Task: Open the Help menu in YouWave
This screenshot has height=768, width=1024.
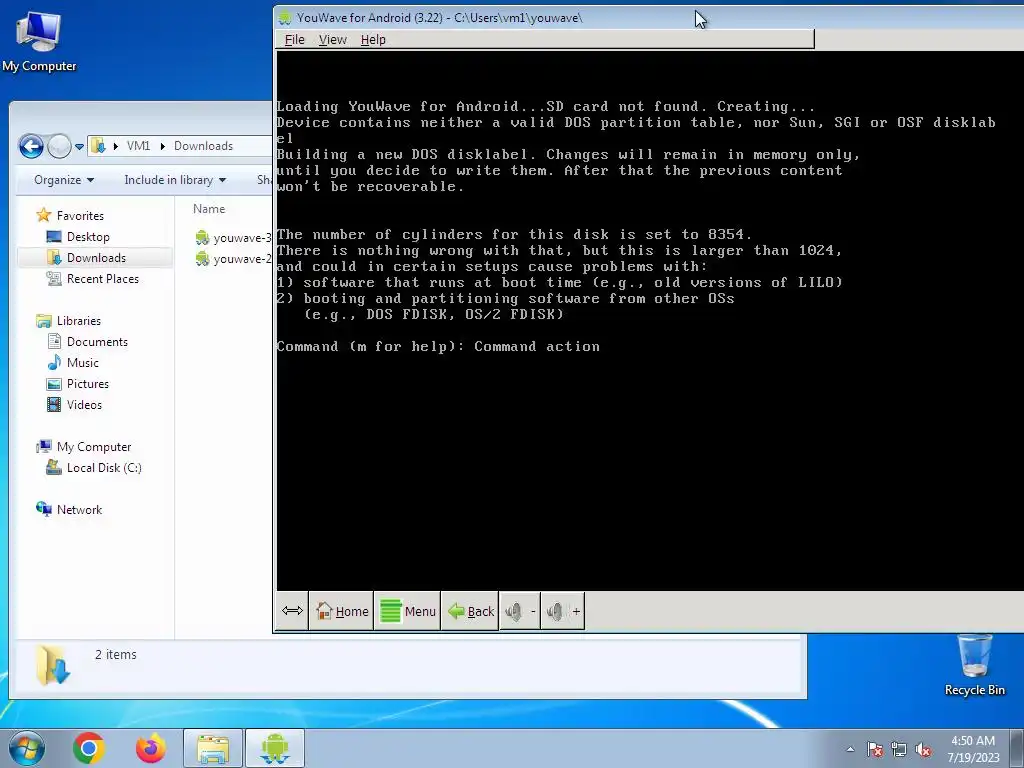Action: (373, 40)
